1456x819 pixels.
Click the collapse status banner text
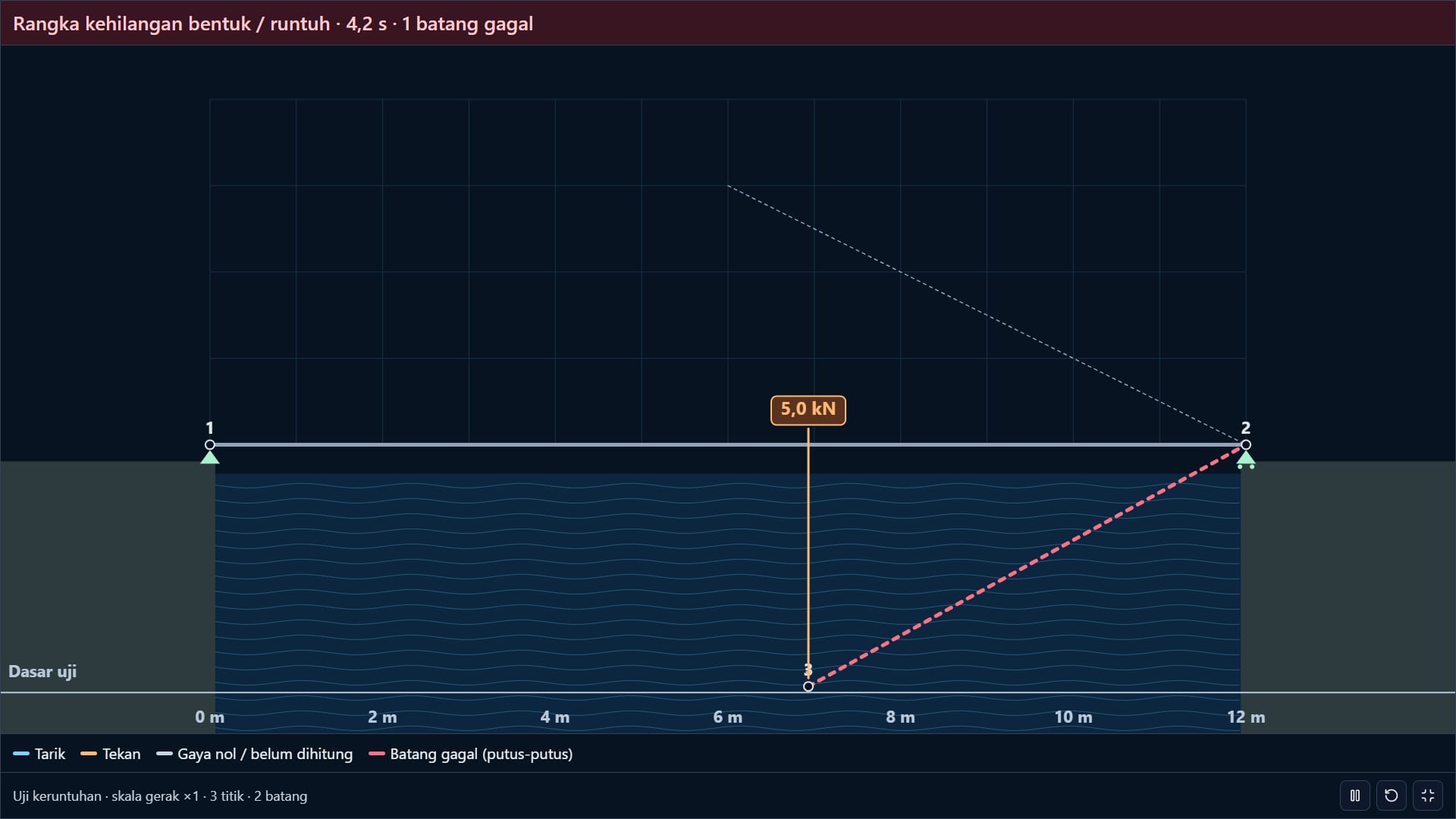(x=273, y=24)
